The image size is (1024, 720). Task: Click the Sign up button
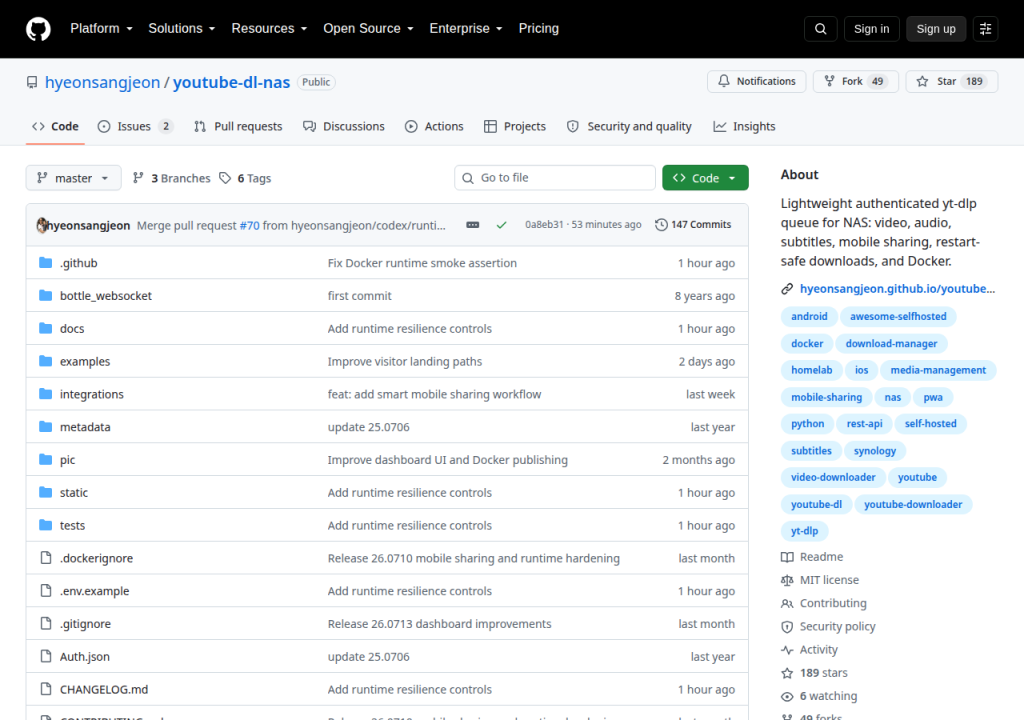click(x=936, y=29)
